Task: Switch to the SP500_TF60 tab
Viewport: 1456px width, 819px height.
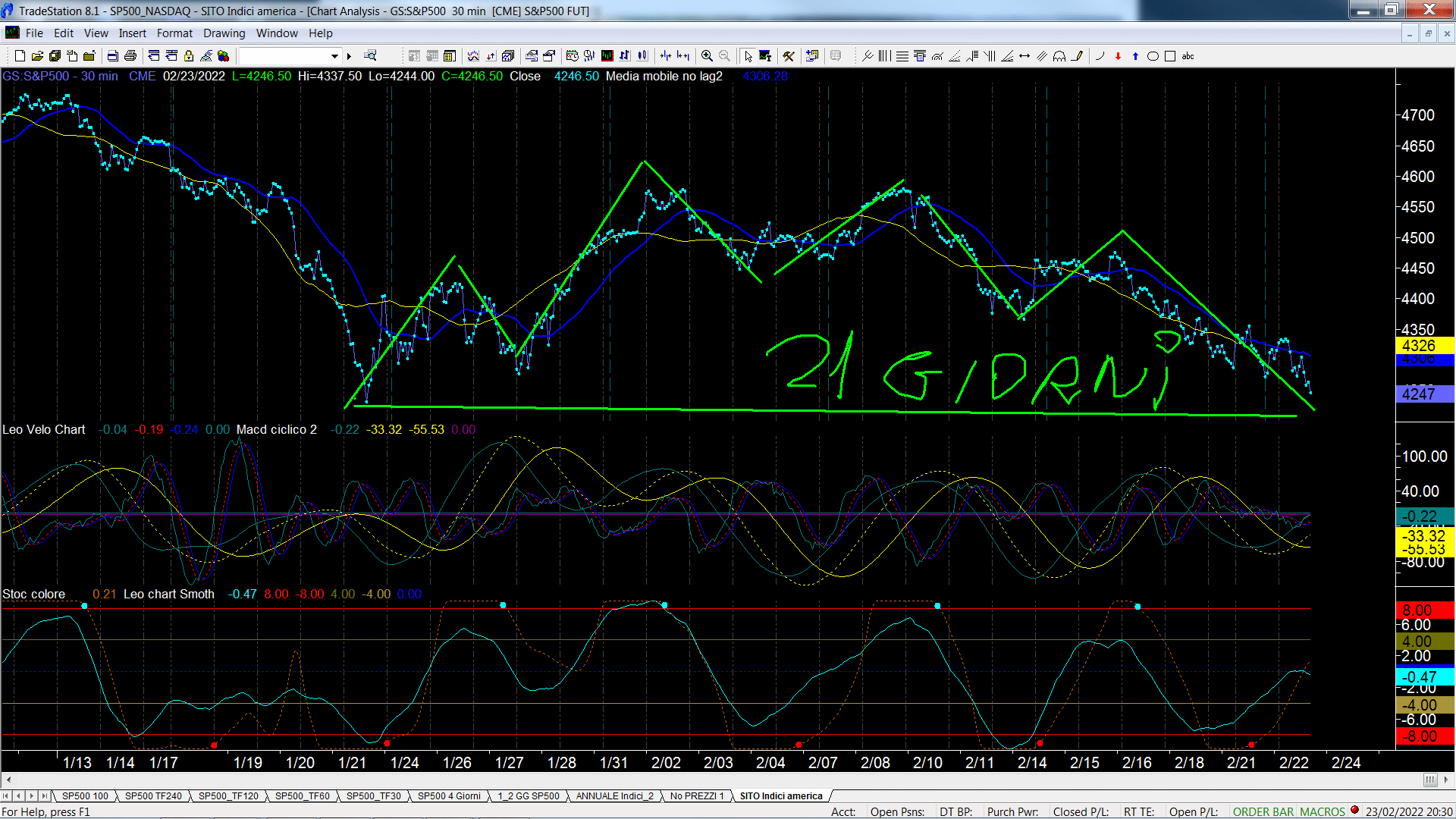Action: 302,795
